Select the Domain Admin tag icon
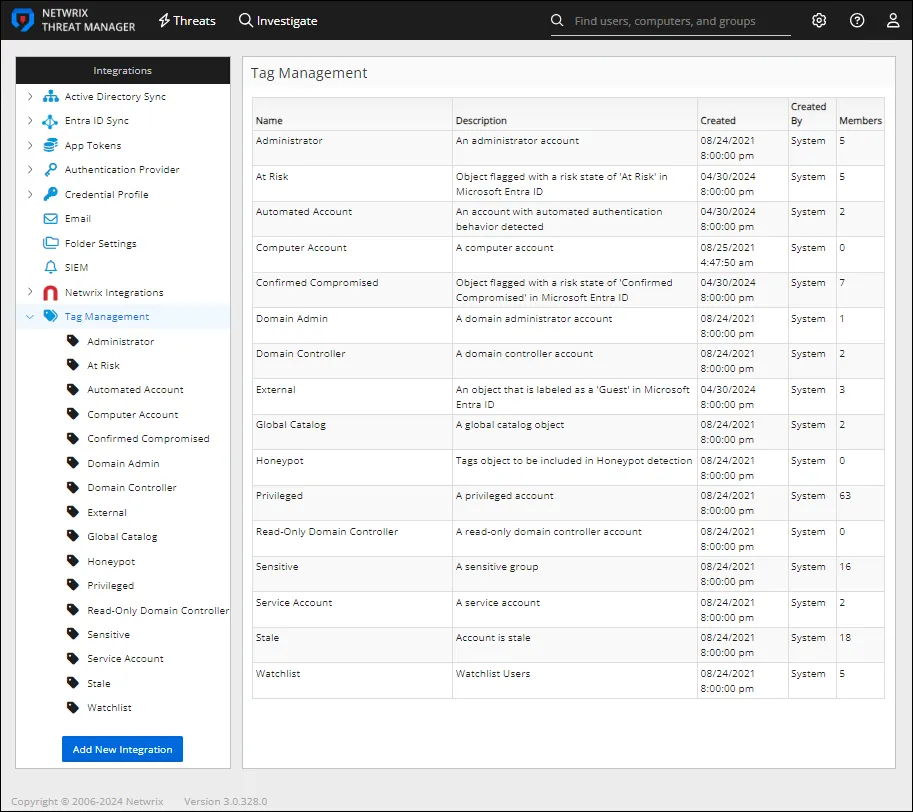The image size is (913, 812). coord(73,463)
